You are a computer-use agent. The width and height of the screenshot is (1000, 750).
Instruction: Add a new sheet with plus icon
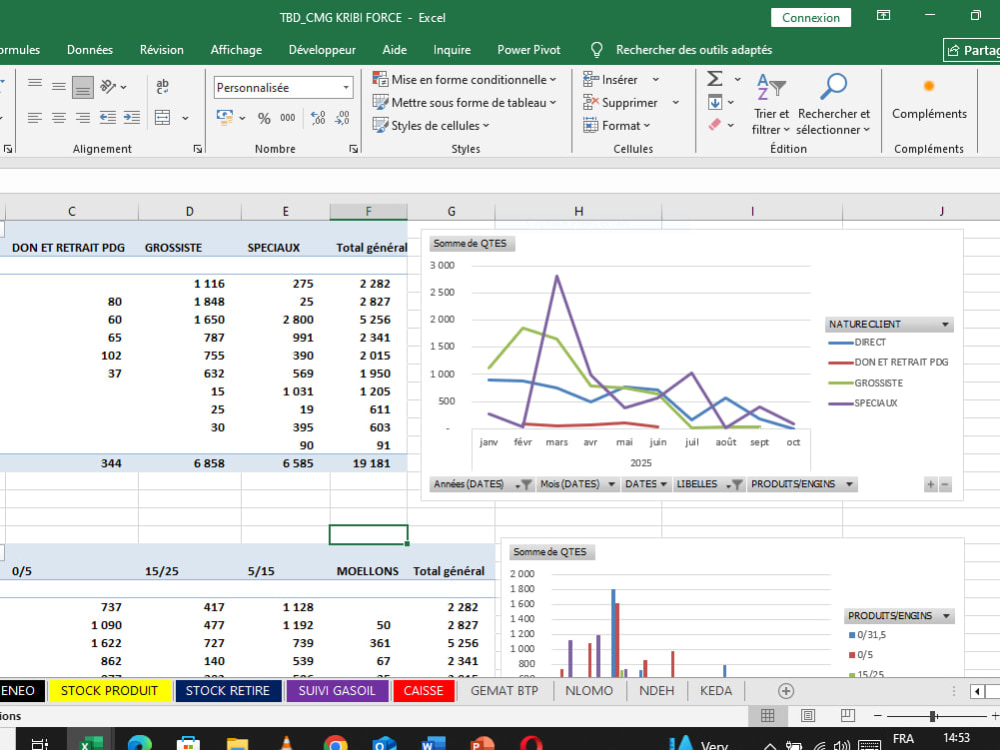click(x=786, y=691)
